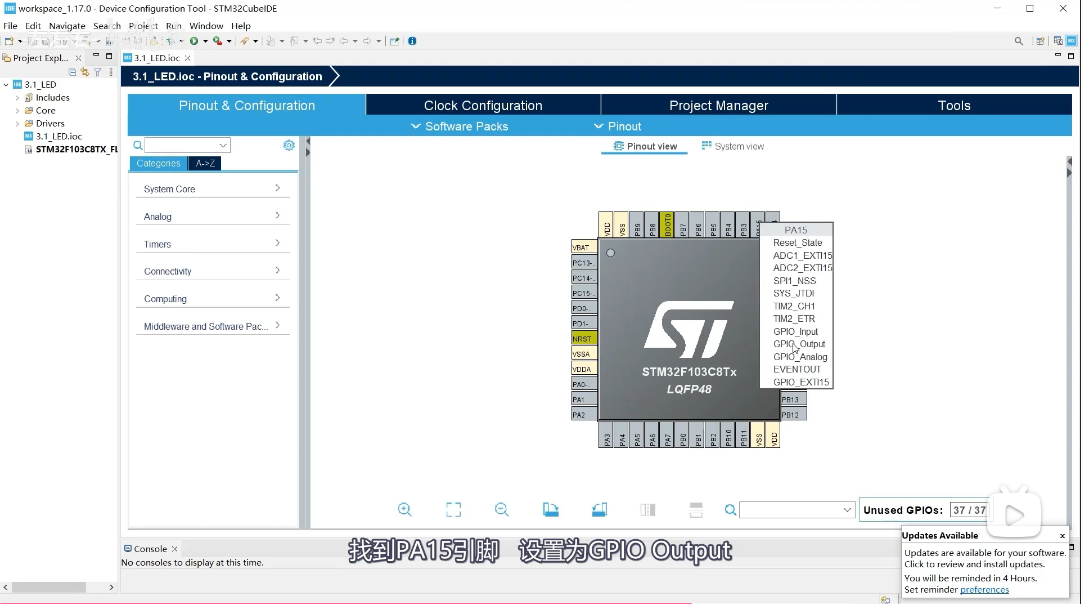Click the blue information icon in the toolbar
Image resolution: width=1081 pixels, height=604 pixels.
click(412, 41)
